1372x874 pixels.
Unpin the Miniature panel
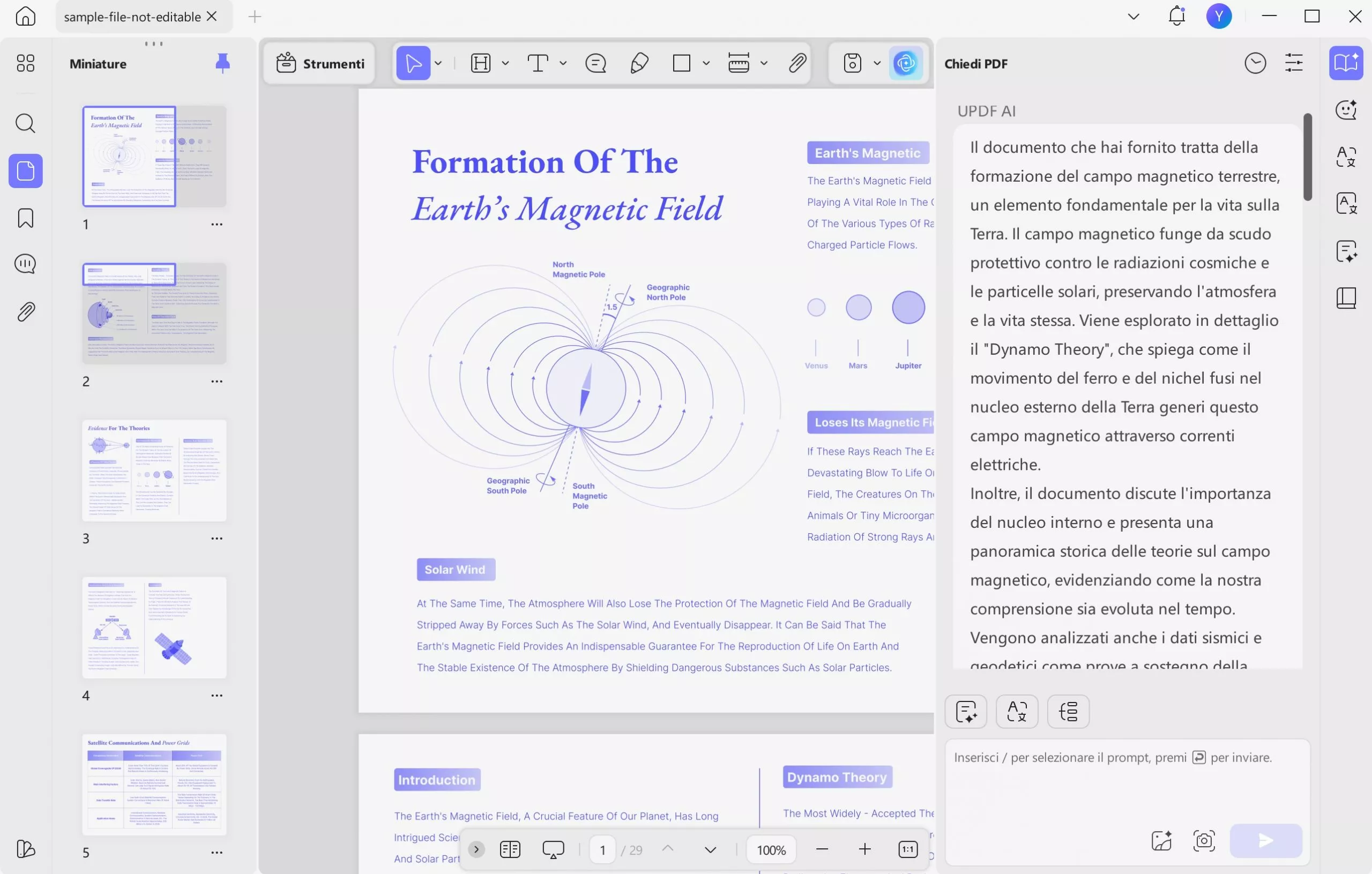point(222,63)
